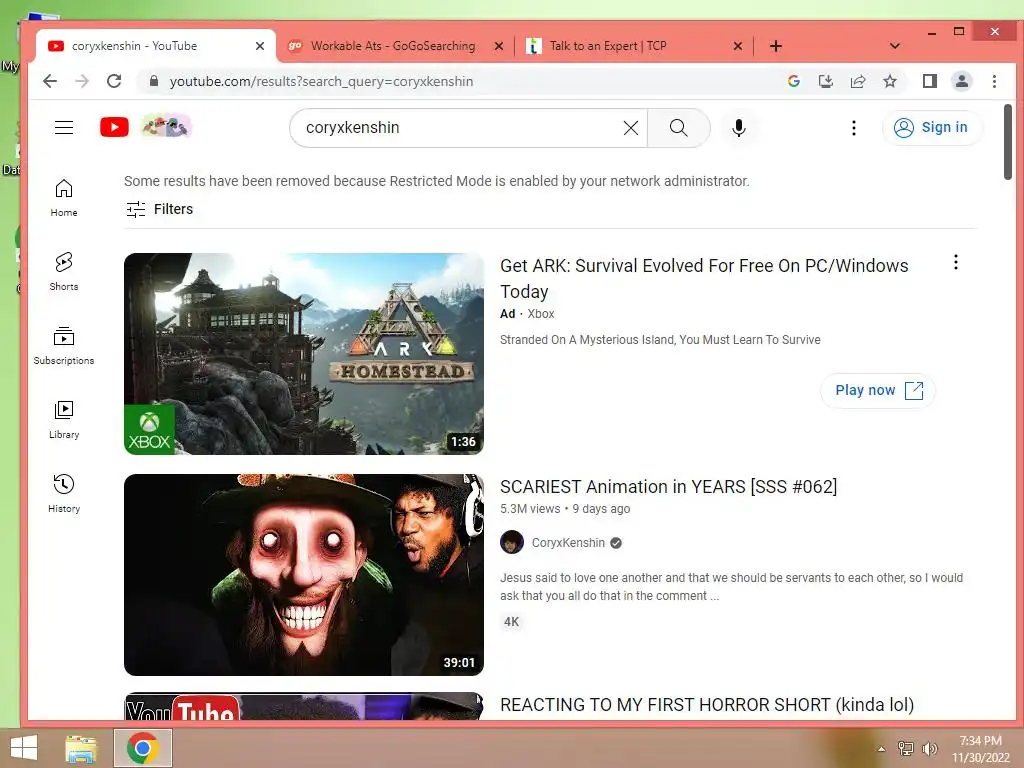Click the browser Back arrow
The width and height of the screenshot is (1024, 768).
tap(50, 81)
